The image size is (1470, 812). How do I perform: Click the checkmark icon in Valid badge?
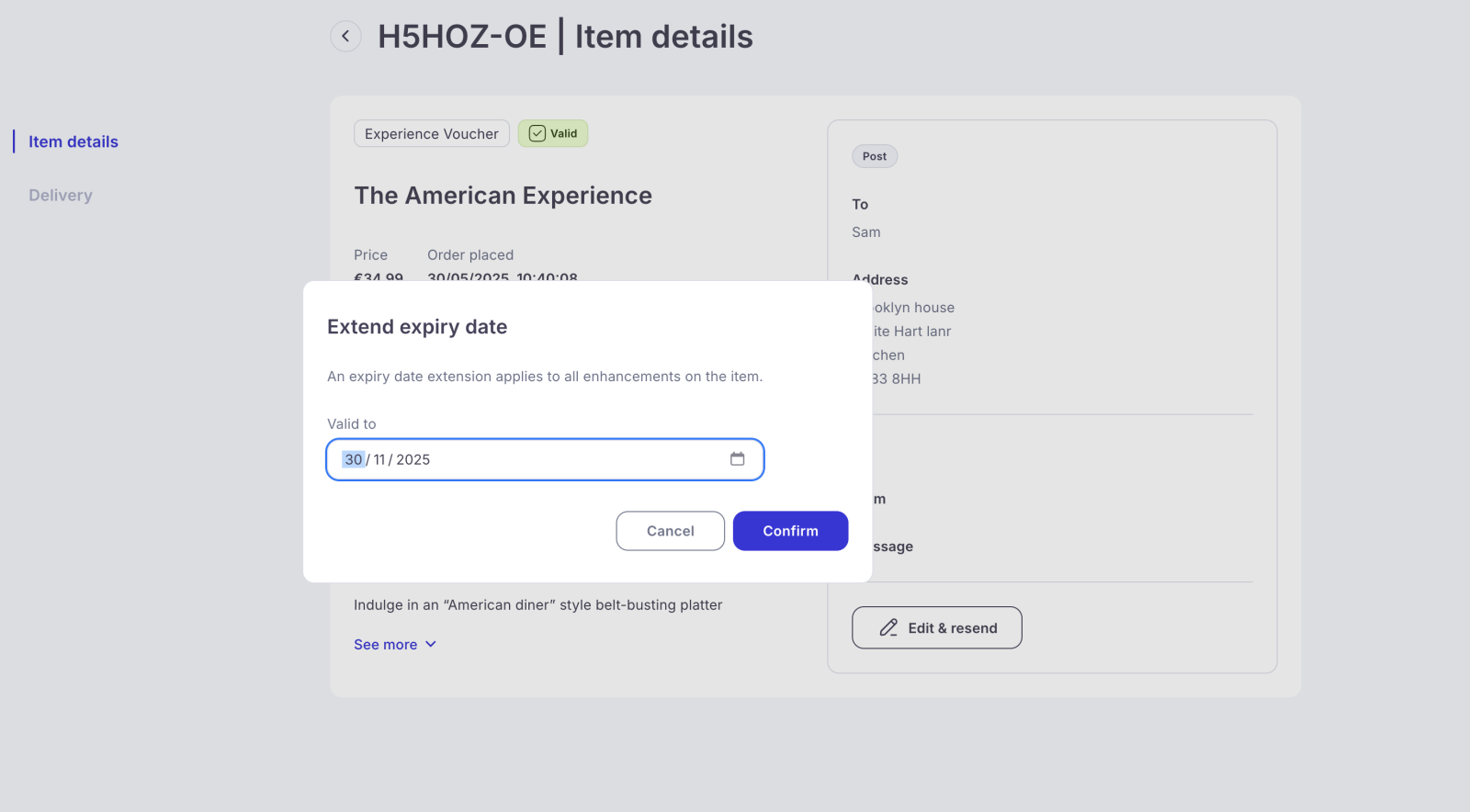pyautogui.click(x=537, y=134)
